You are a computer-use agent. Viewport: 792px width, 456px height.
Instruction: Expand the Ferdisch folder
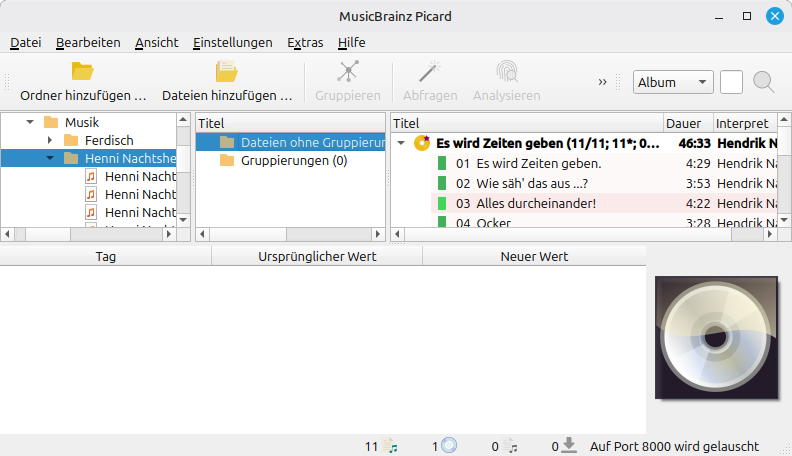pyautogui.click(x=50, y=140)
